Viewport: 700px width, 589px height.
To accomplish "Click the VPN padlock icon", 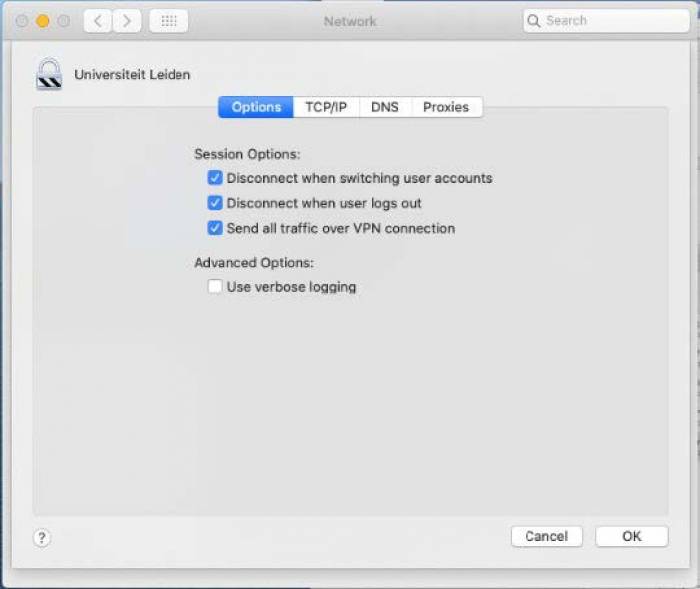I will pyautogui.click(x=49, y=75).
